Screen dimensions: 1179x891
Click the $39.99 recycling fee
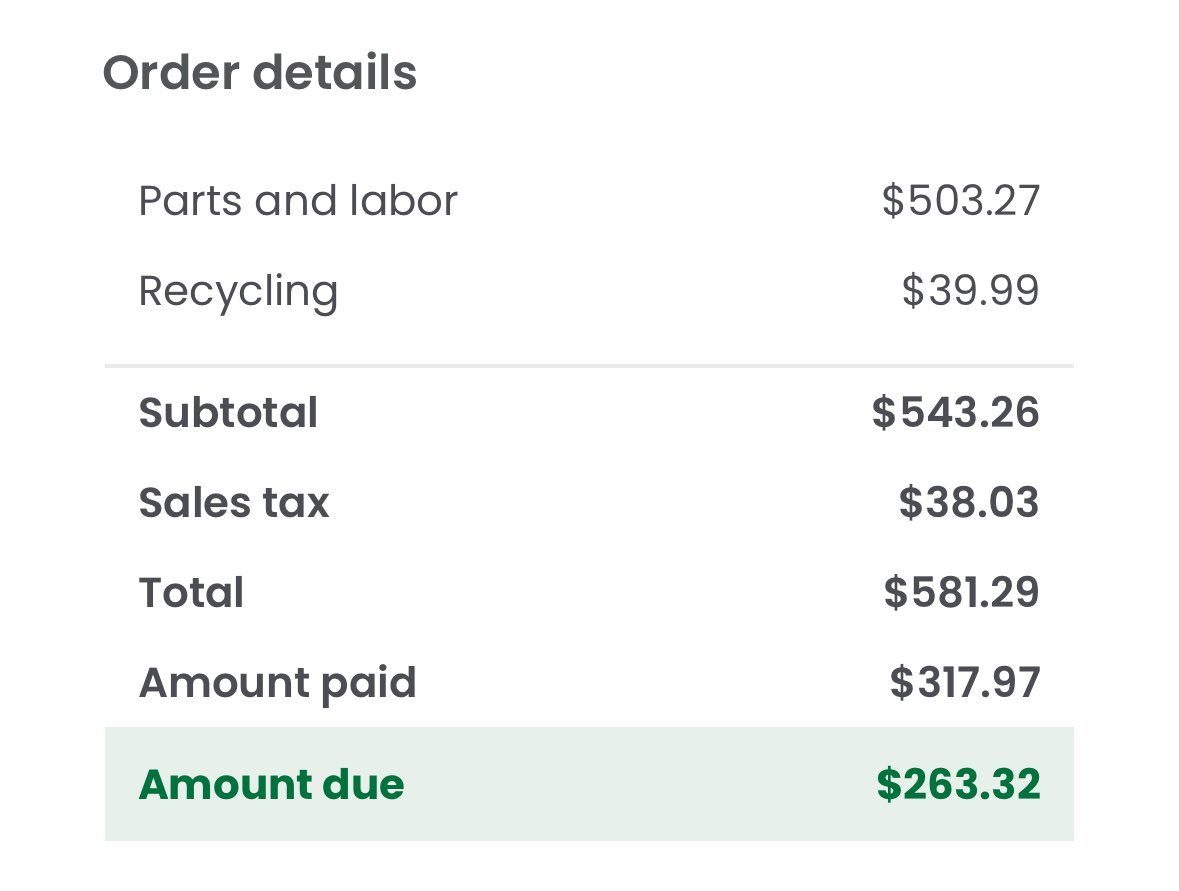pos(970,290)
